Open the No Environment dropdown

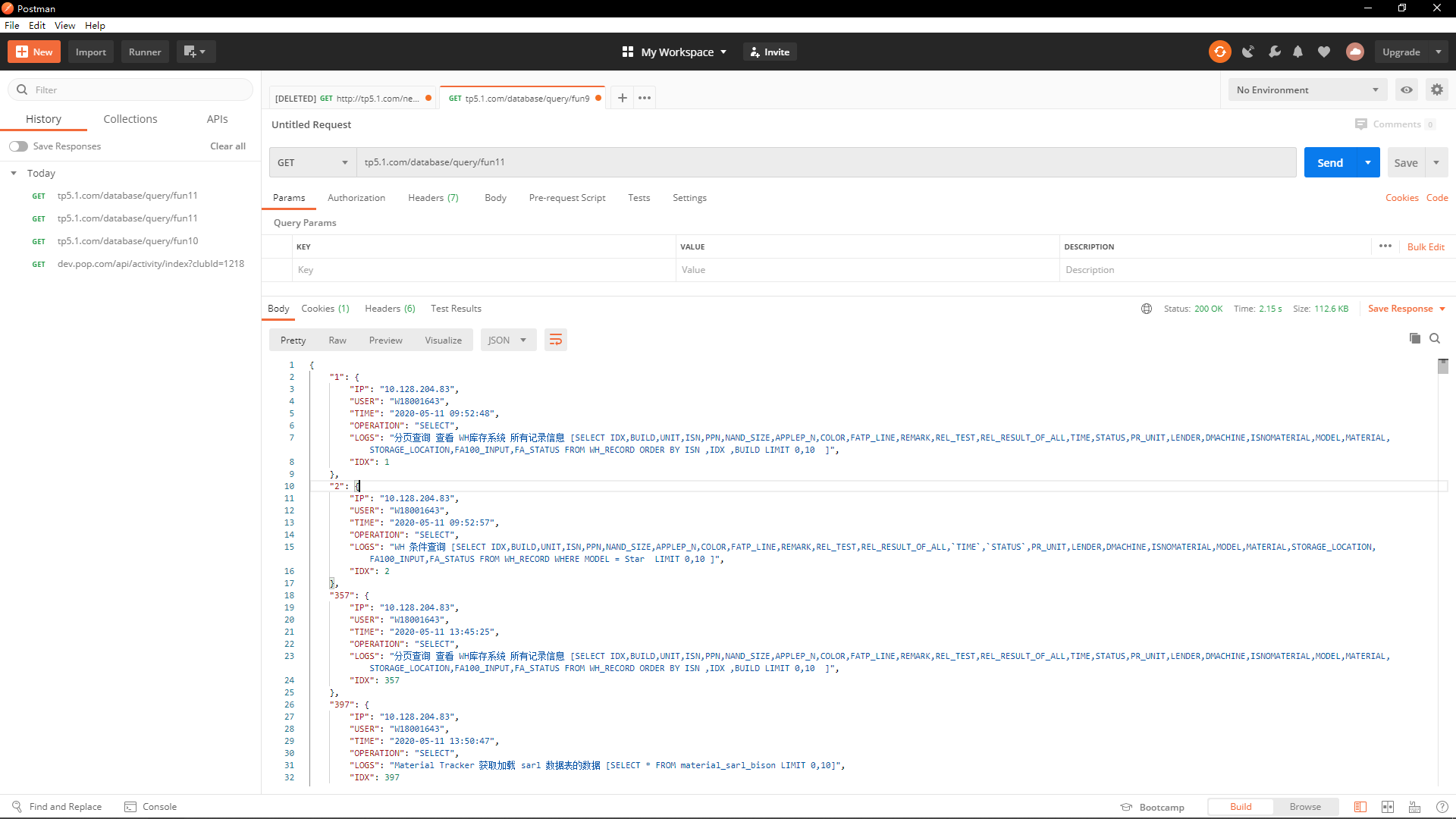tap(1307, 89)
